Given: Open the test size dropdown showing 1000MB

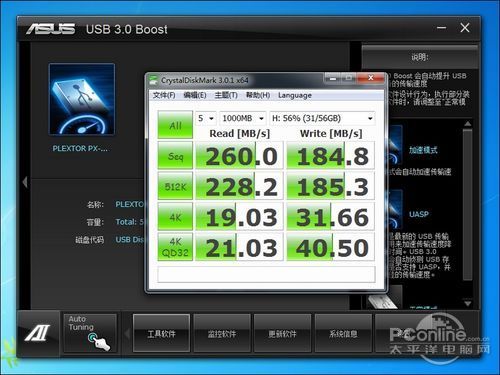Looking at the screenshot, I should point(243,118).
